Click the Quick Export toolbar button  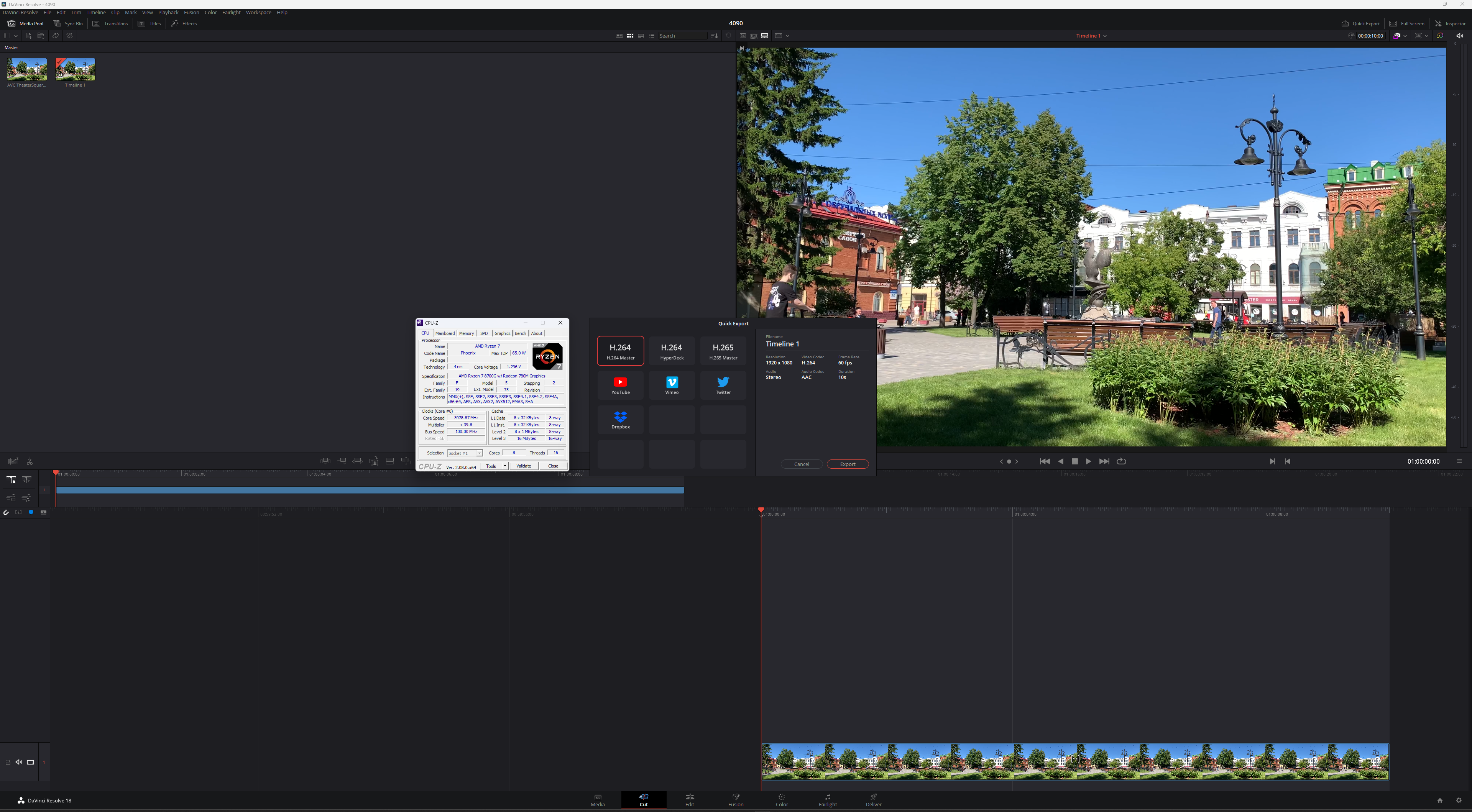1360,23
